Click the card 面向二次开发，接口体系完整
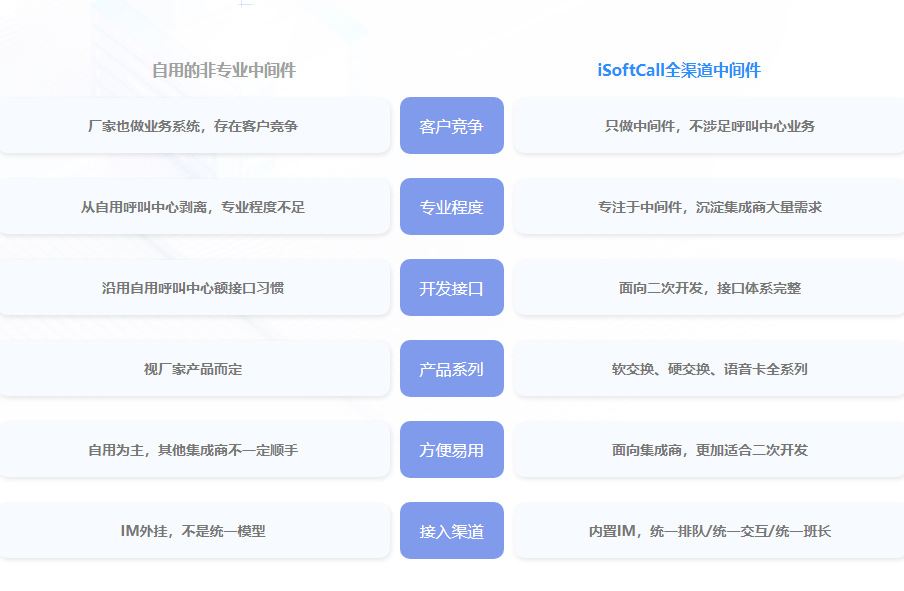 [x=709, y=288]
